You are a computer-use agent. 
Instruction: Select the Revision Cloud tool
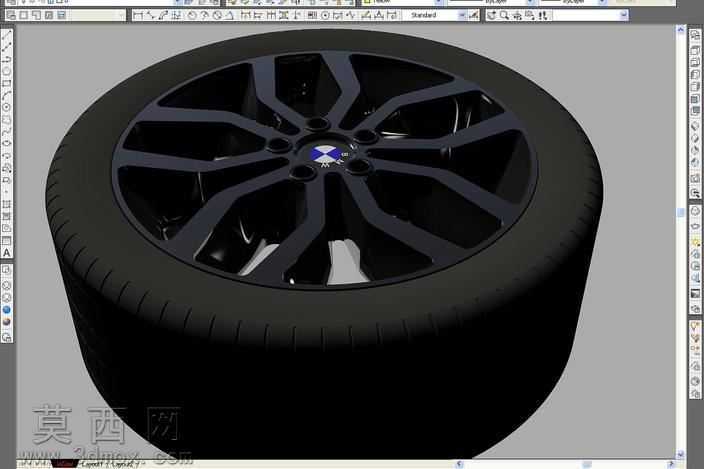[6, 119]
